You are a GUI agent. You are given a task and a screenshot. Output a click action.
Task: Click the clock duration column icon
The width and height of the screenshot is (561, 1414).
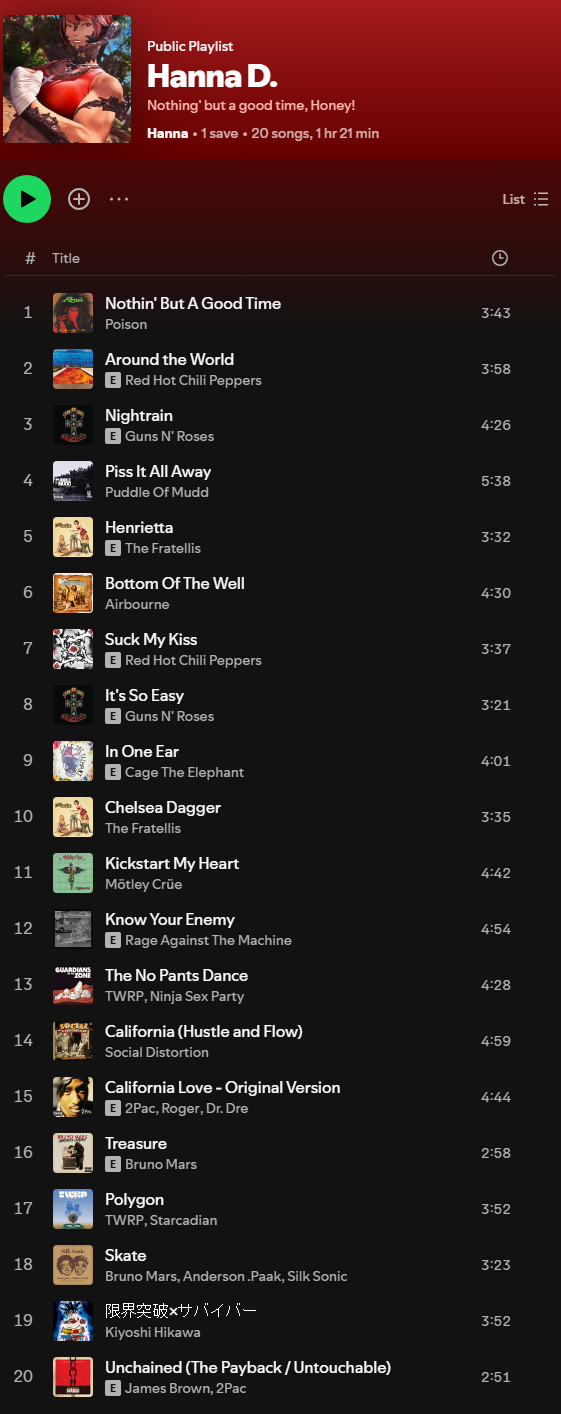(500, 258)
